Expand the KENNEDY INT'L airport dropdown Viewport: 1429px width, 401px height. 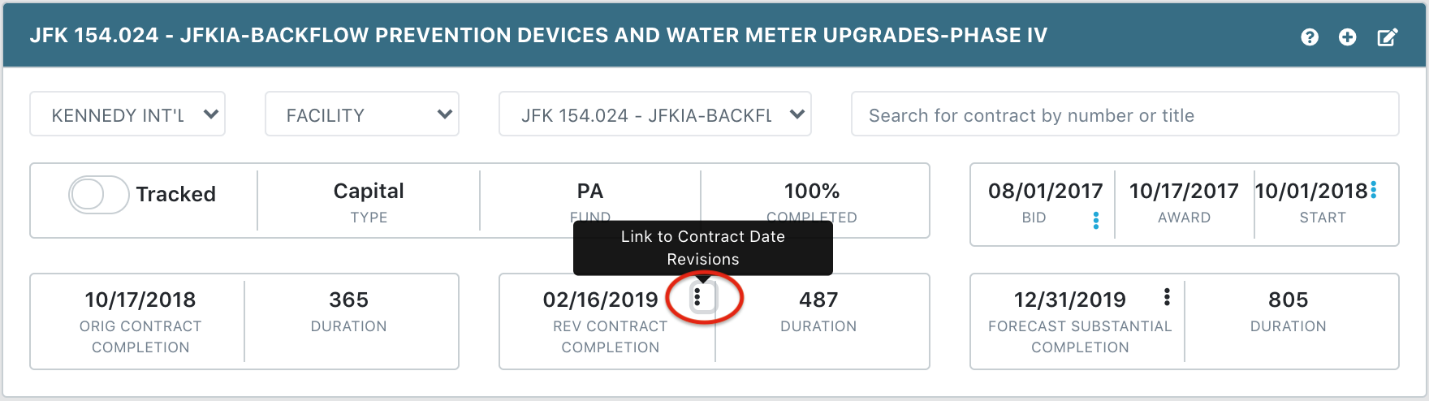pyautogui.click(x=128, y=115)
